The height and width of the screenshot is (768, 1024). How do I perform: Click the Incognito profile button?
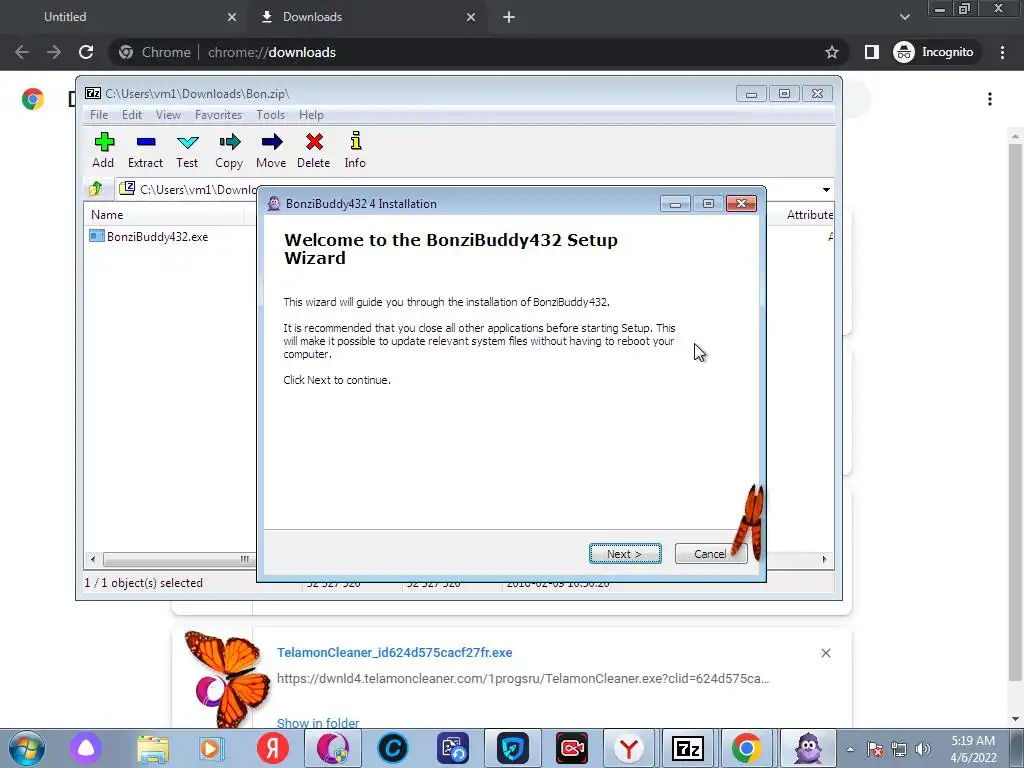(x=935, y=52)
